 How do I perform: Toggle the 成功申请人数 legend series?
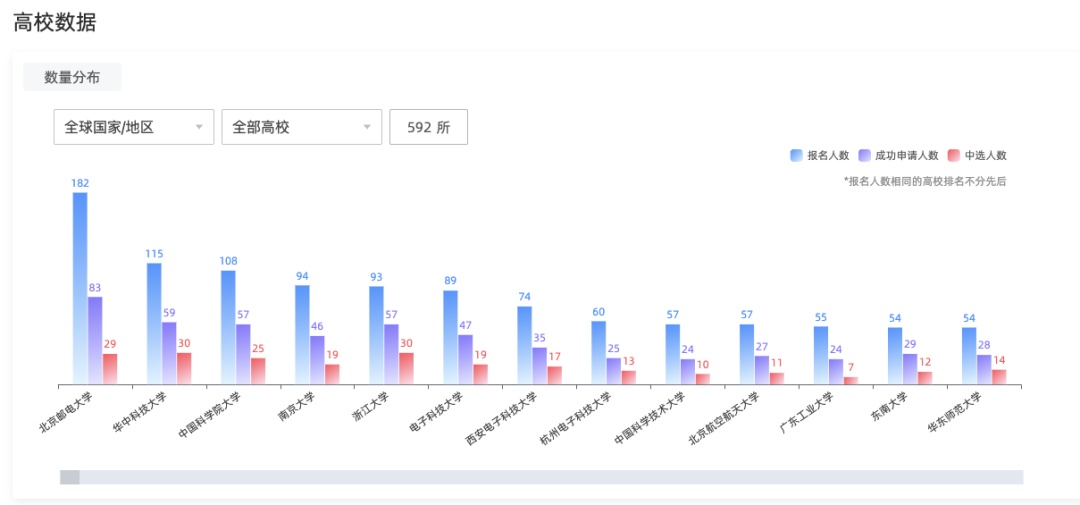pos(899,156)
